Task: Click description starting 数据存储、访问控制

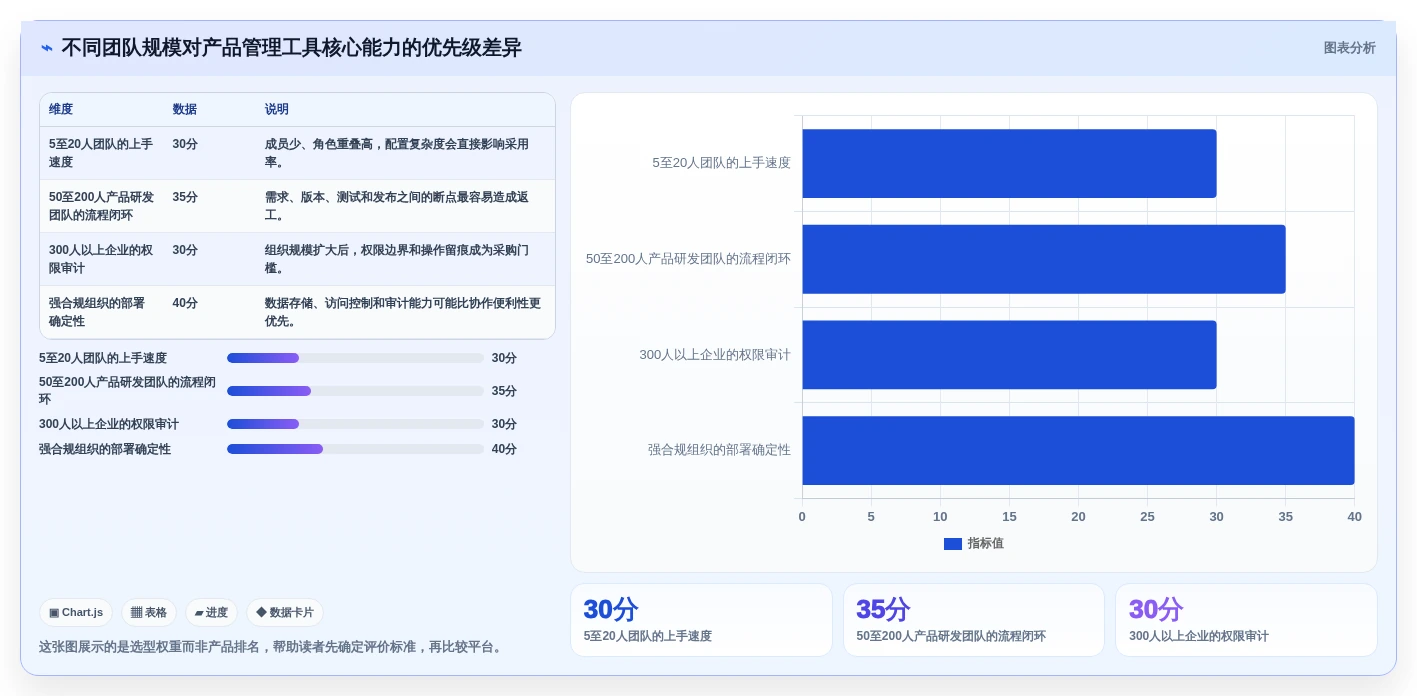Action: (x=403, y=312)
